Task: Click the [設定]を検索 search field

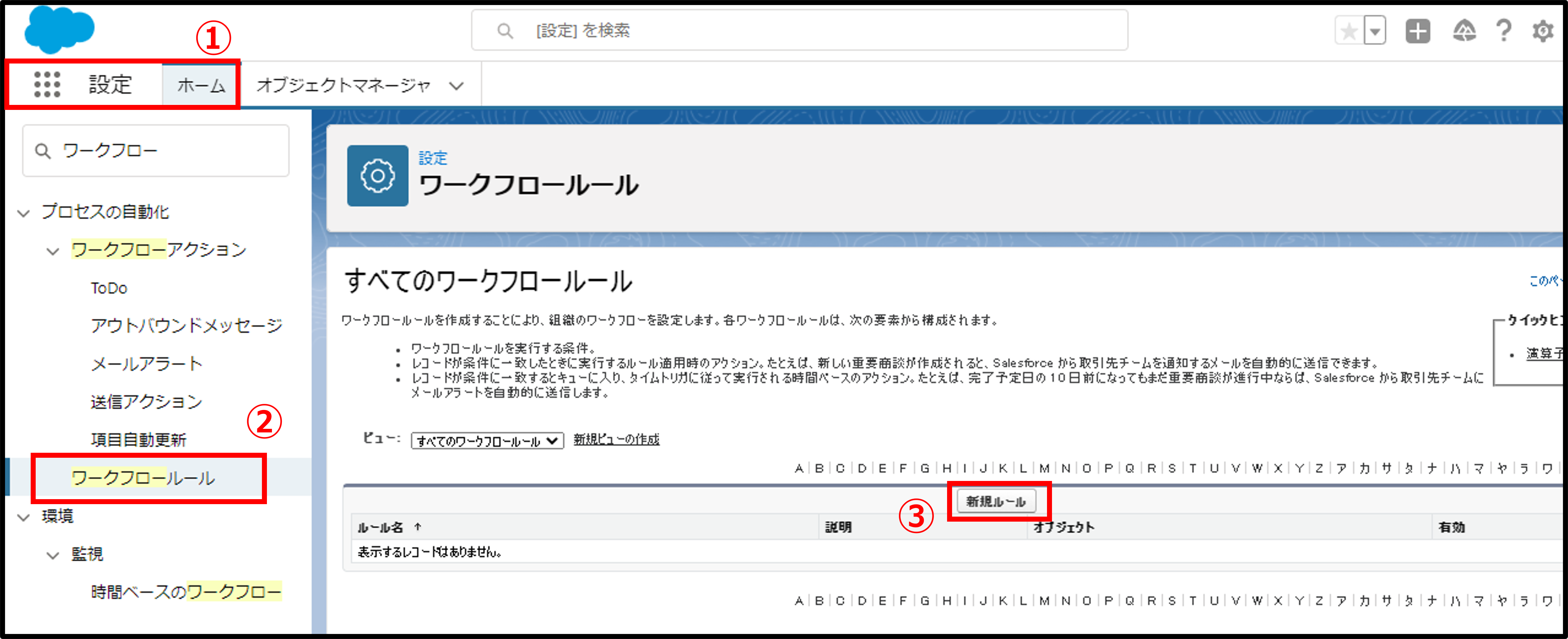Action: pyautogui.click(x=799, y=30)
